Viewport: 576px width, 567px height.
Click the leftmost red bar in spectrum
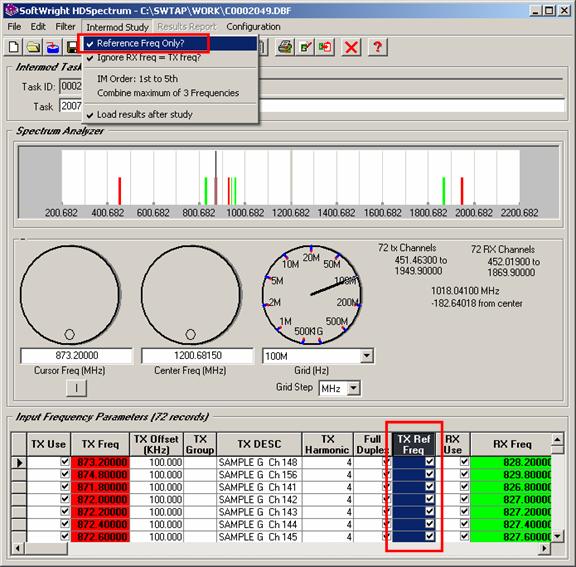pos(119,191)
